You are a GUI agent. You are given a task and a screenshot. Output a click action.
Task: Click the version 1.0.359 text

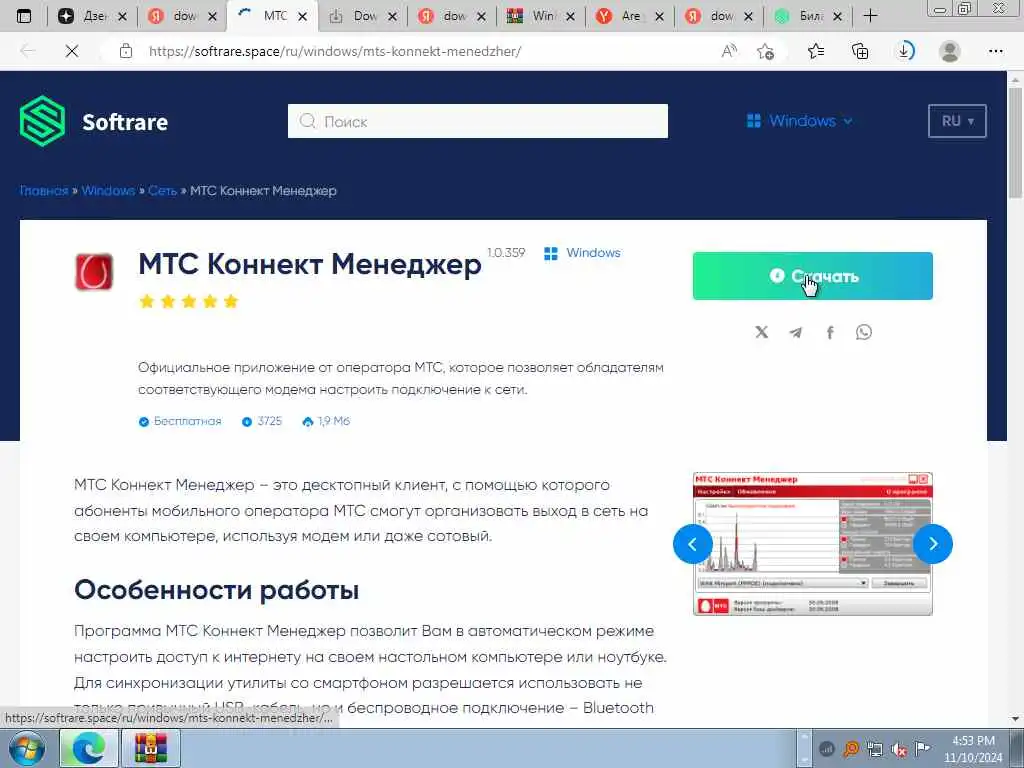point(506,253)
